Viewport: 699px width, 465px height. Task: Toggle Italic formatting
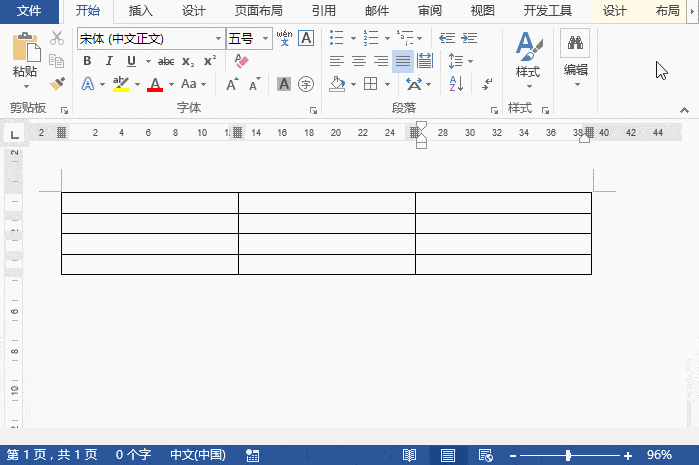click(104, 61)
